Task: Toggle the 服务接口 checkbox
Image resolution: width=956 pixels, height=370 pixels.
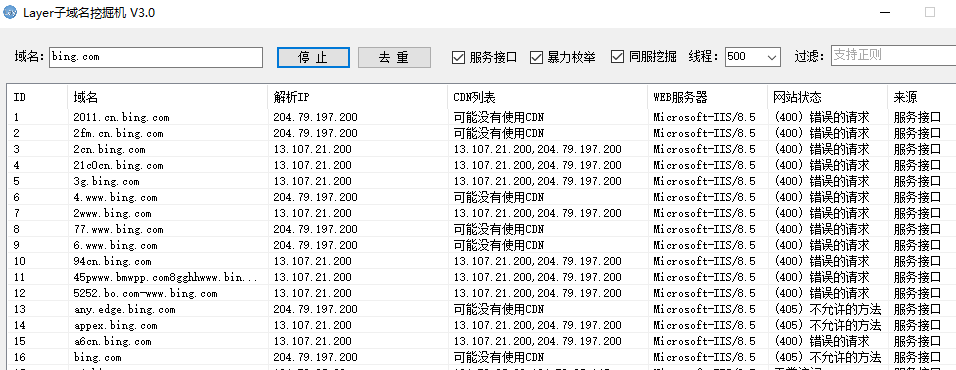Action: (x=458, y=57)
